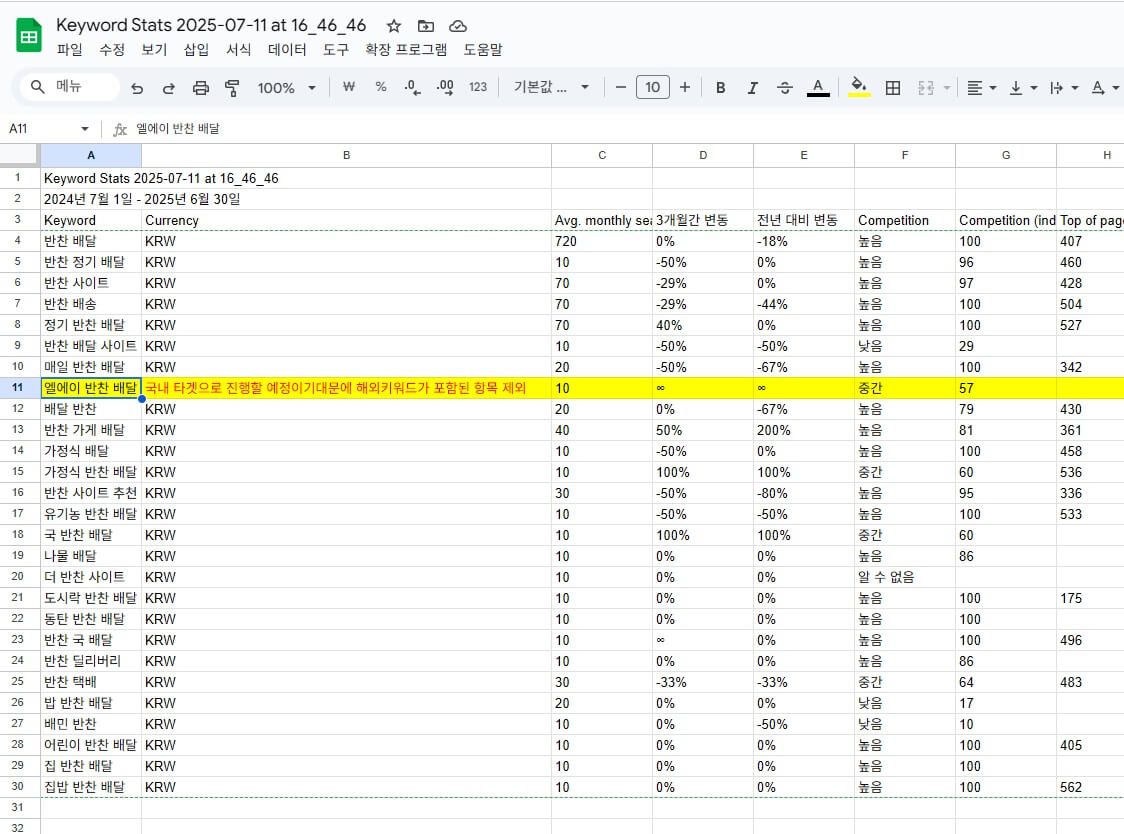Open the 확장 프로그램 menu
Screen dimensions: 1124x834
click(406, 49)
